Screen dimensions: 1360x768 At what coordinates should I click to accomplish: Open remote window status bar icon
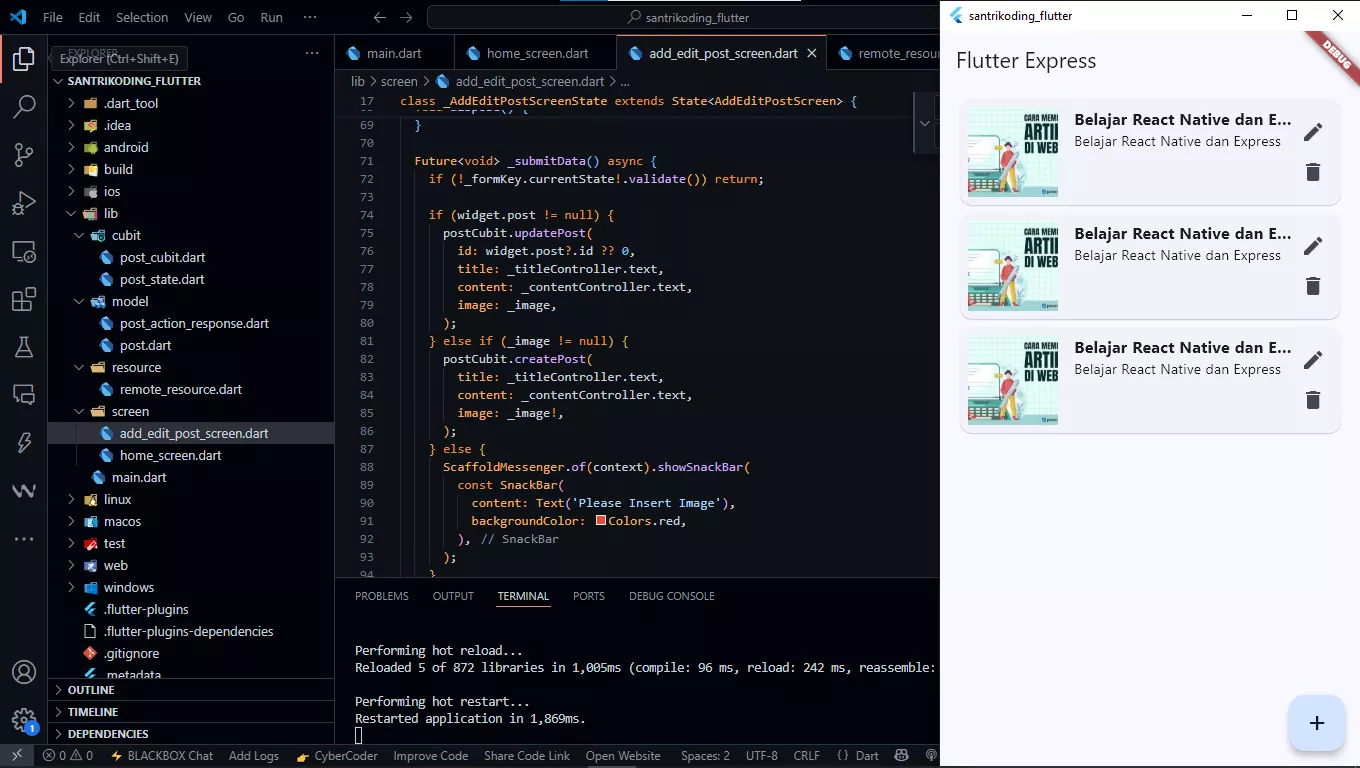point(17,756)
